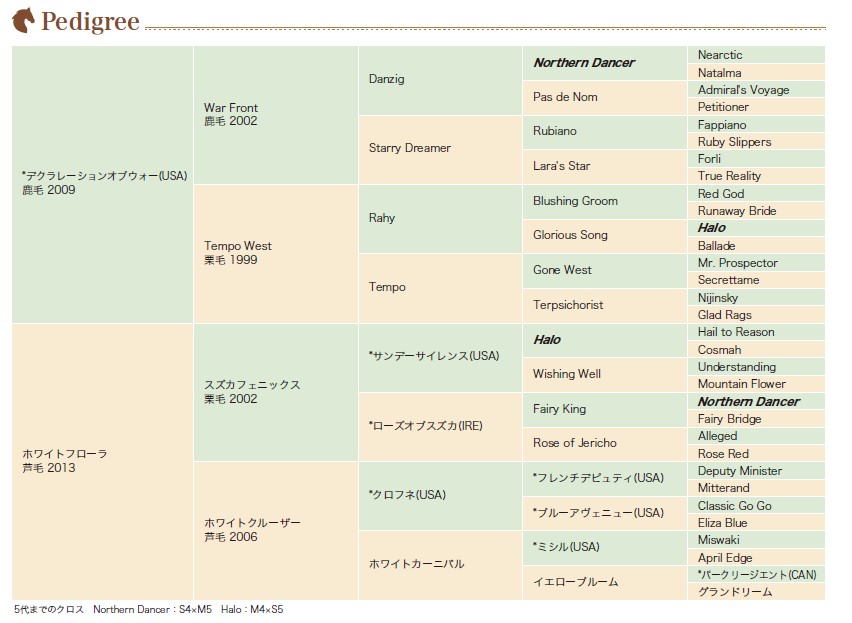852x623 pixels.
Task: Click the Terpsichorist cell
Action: (605, 306)
